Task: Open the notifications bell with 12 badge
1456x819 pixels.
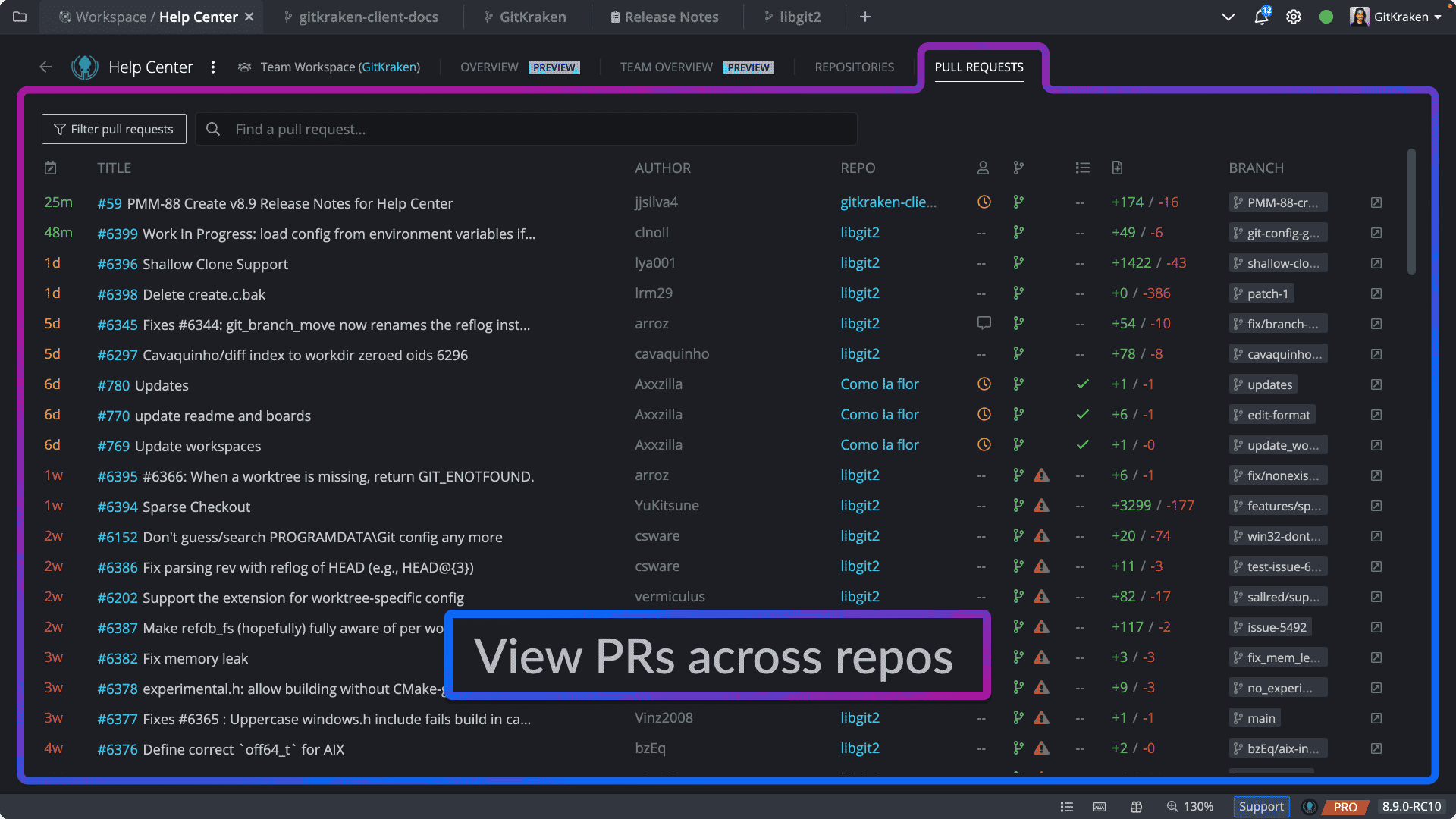Action: click(x=1260, y=16)
